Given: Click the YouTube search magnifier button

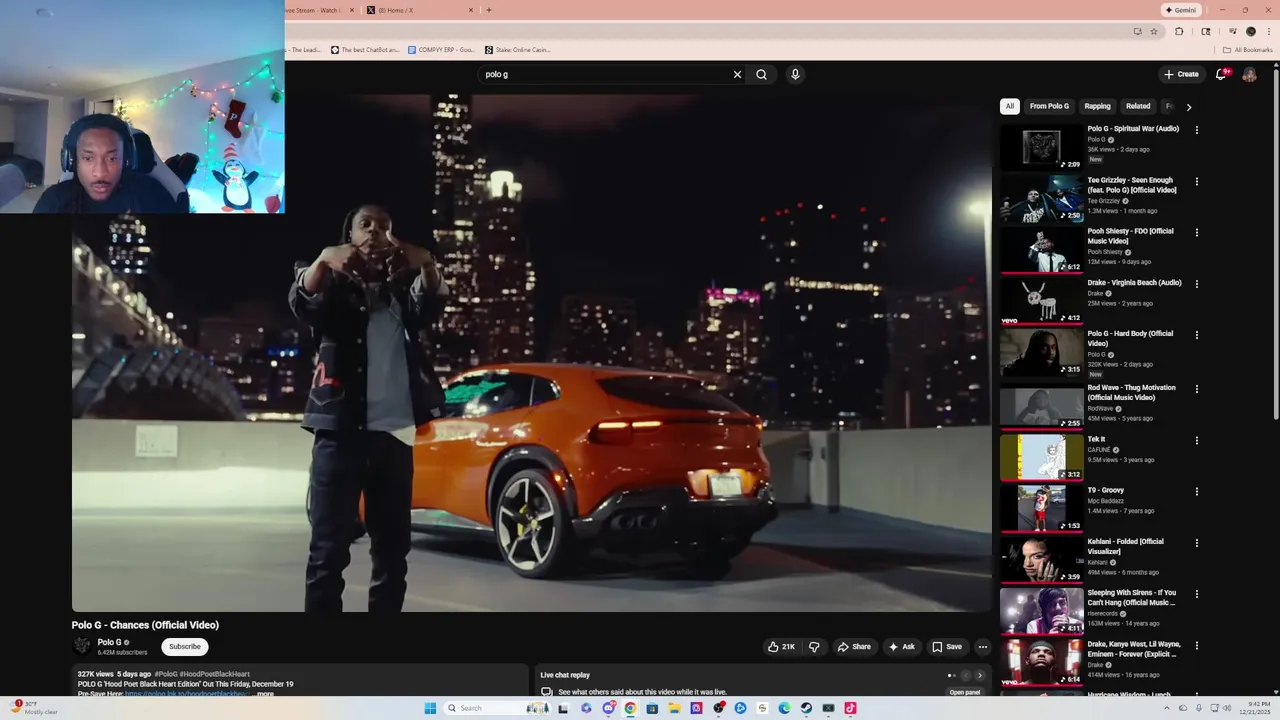Looking at the screenshot, I should (x=761, y=74).
